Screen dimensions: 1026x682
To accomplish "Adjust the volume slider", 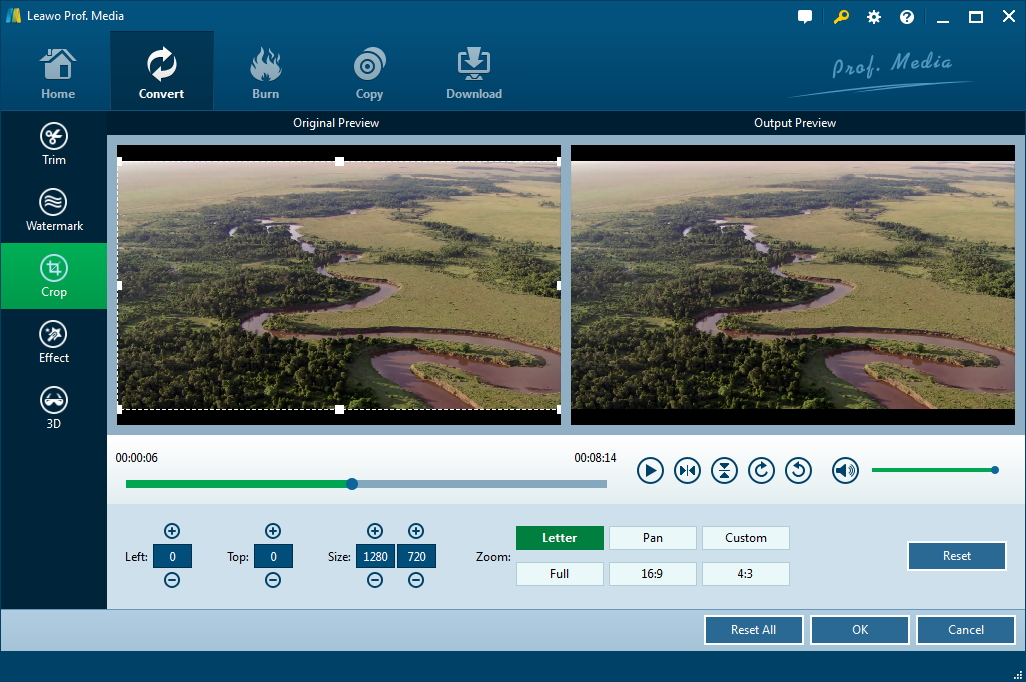I will click(935, 469).
